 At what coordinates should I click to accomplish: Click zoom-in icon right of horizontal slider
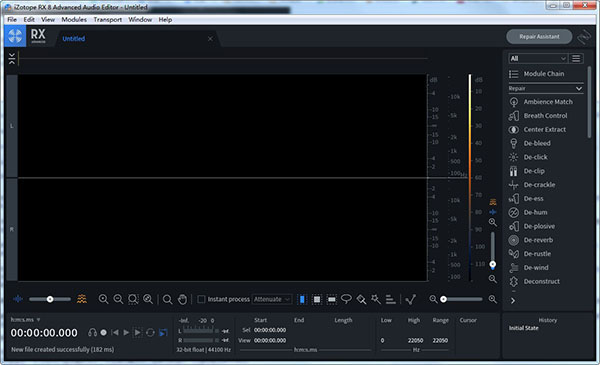pyautogui.click(x=493, y=299)
